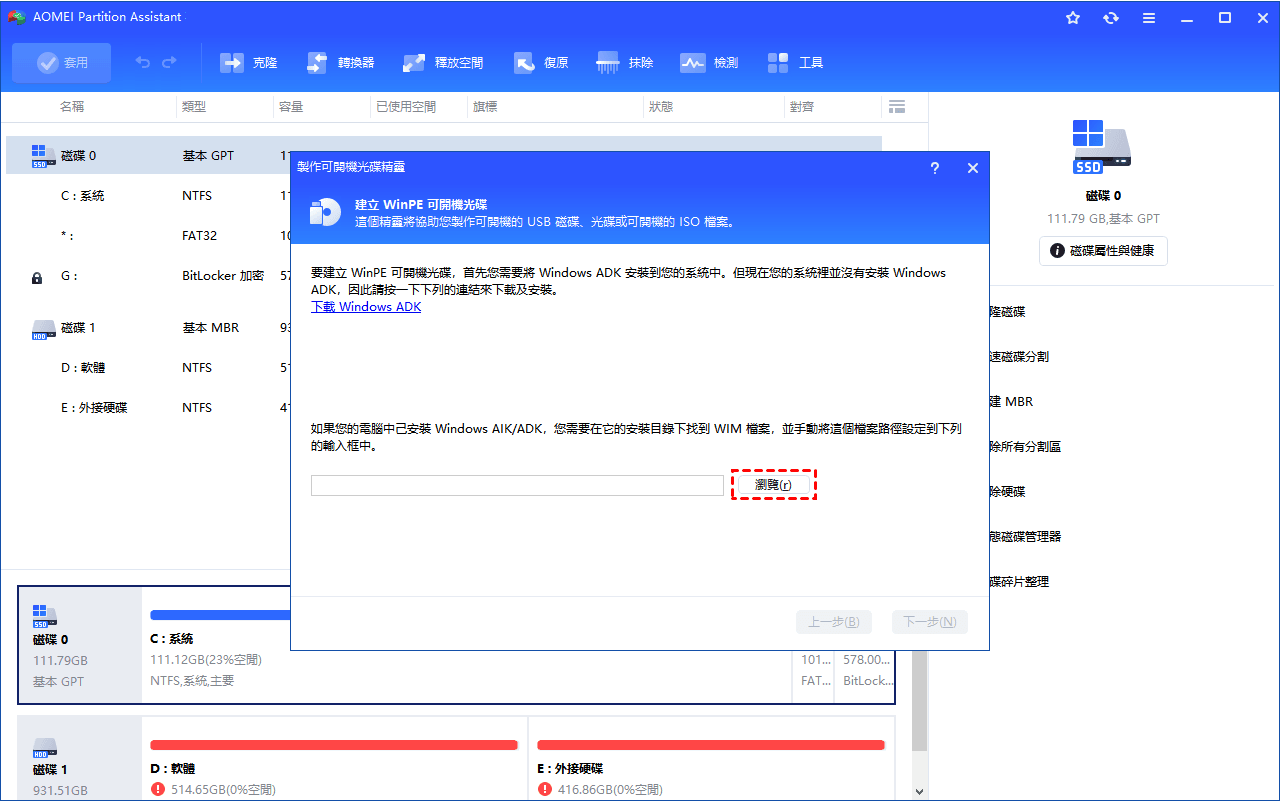The image size is (1280, 801).
Task: Click the undo arrow in the toolbar
Action: click(x=143, y=63)
